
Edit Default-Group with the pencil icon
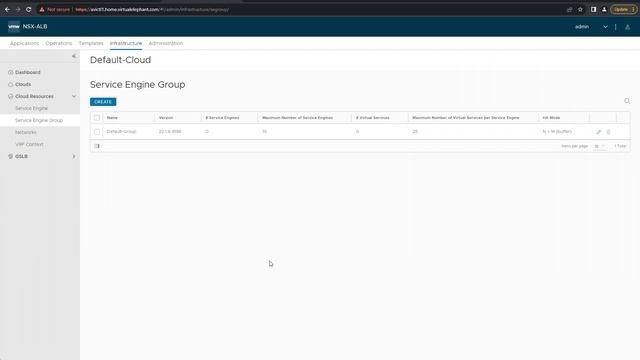point(598,132)
